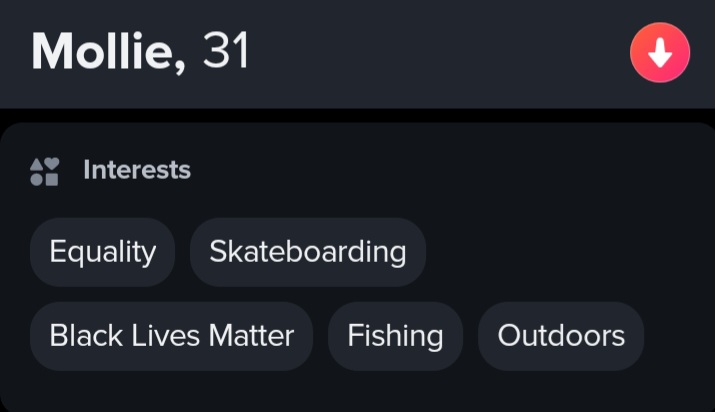Image resolution: width=715 pixels, height=412 pixels.
Task: Click the Interests section heading
Action: tap(137, 170)
